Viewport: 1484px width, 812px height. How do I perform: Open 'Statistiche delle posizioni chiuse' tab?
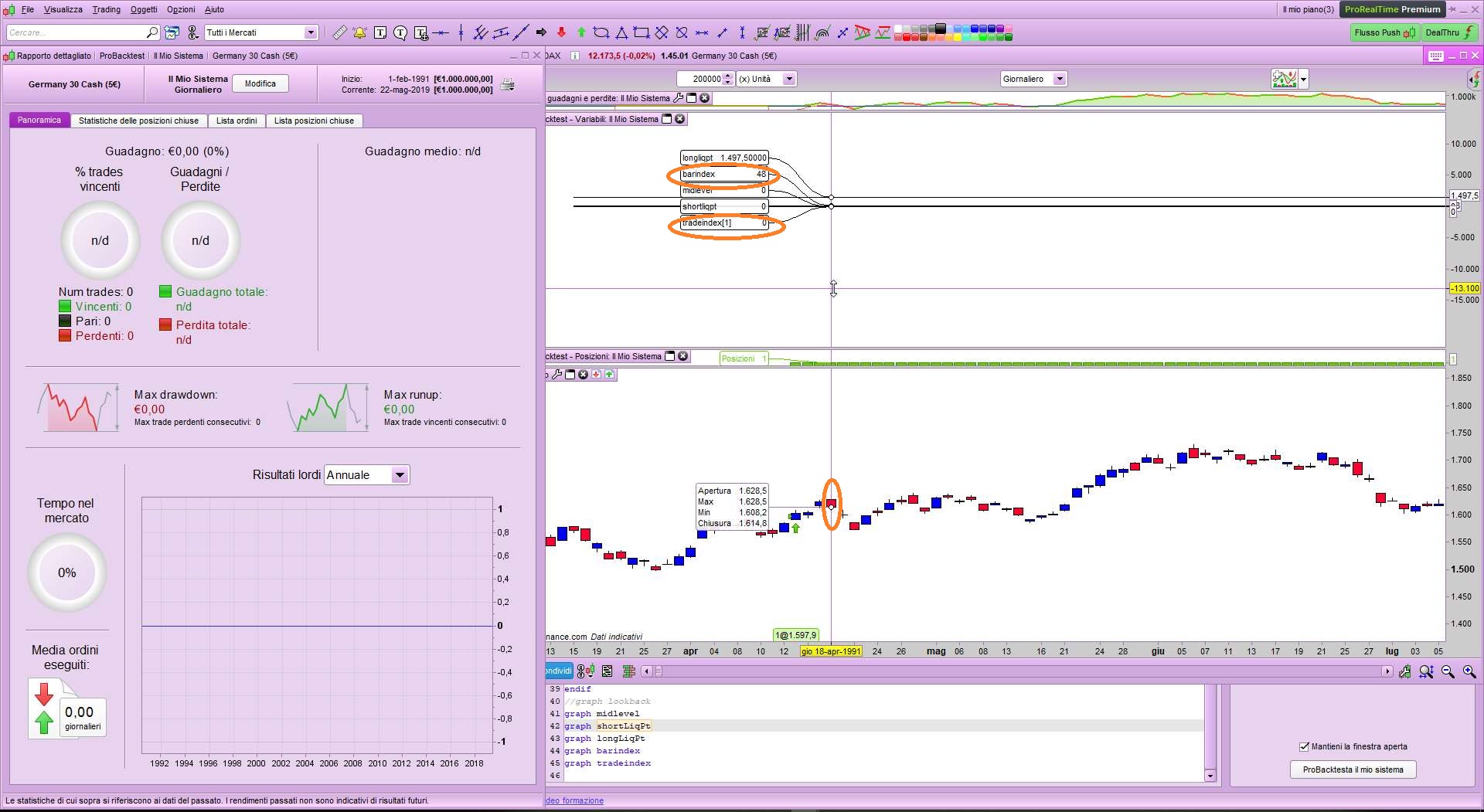138,121
